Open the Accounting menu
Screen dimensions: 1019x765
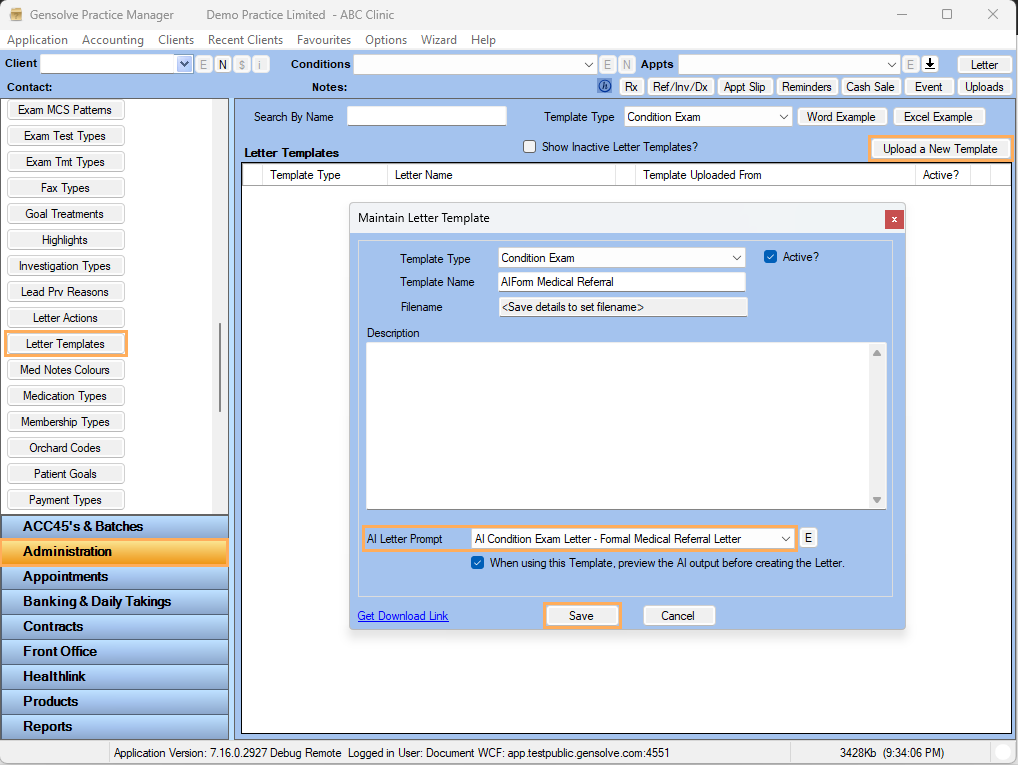pyautogui.click(x=112, y=40)
